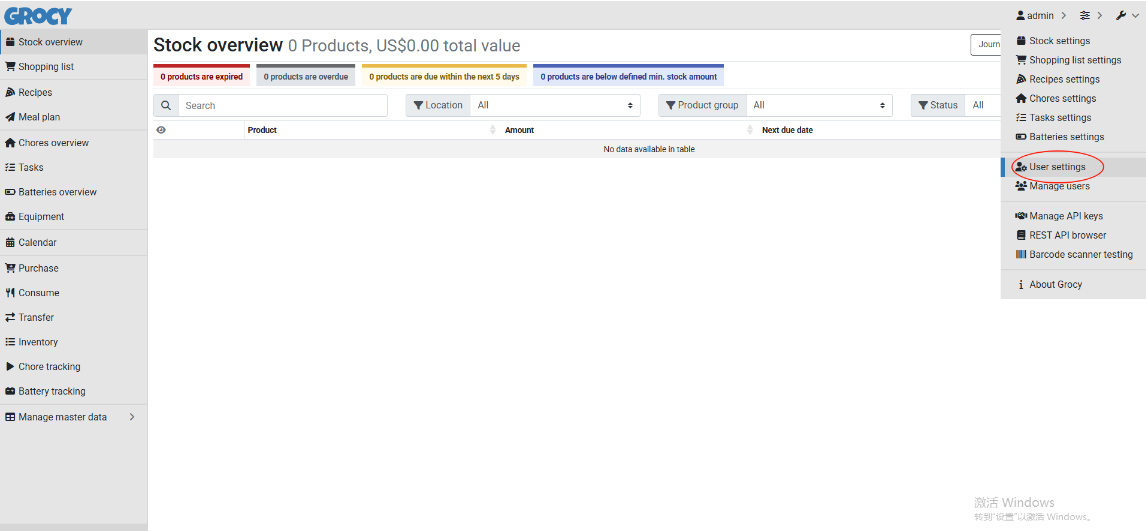Toggle the below min. stock filter
1146x531 pixels.
(x=628, y=76)
